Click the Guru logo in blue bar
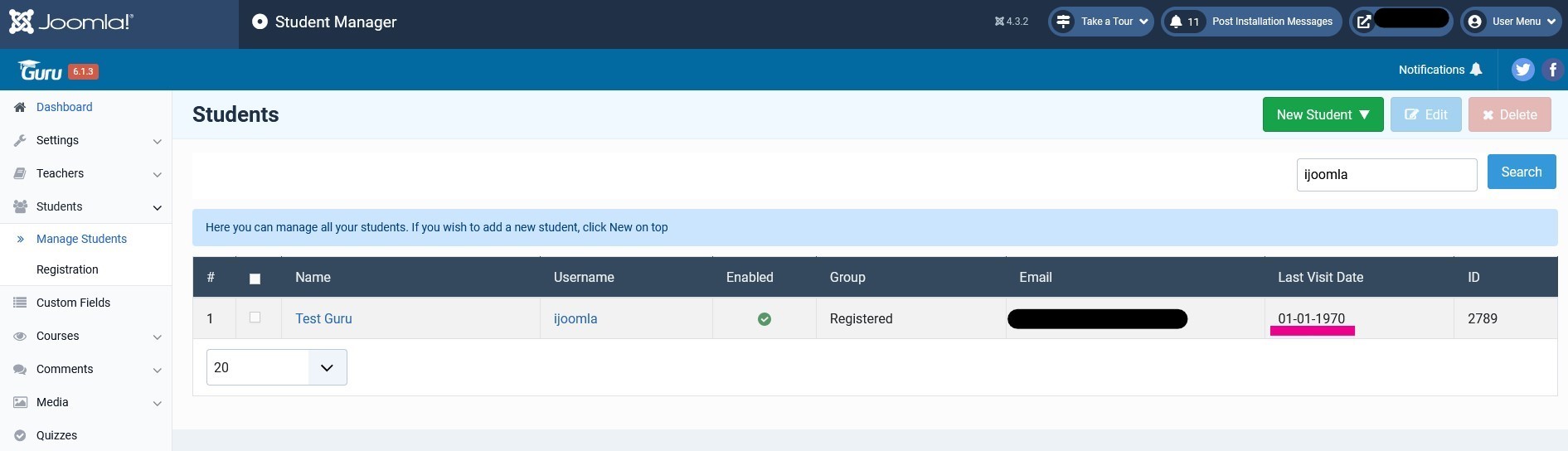This screenshot has height=451, width=1568. [x=40, y=70]
